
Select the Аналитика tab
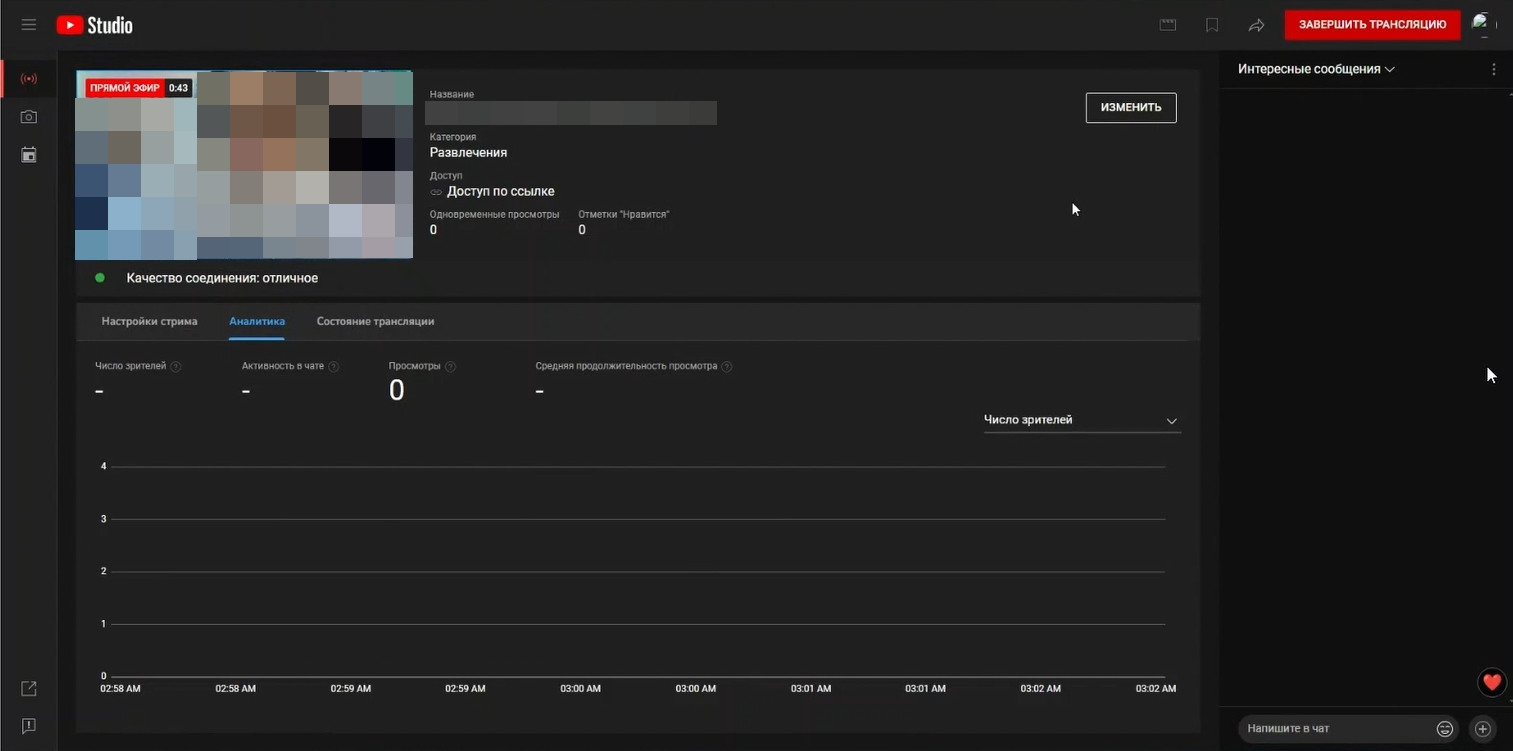tap(257, 321)
